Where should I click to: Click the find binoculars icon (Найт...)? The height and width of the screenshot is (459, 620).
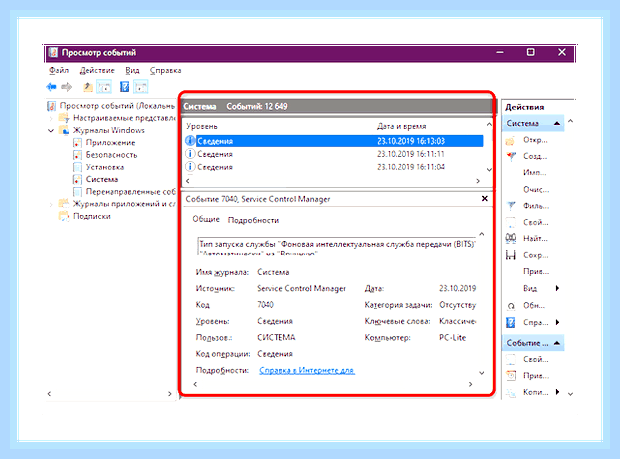pos(511,238)
